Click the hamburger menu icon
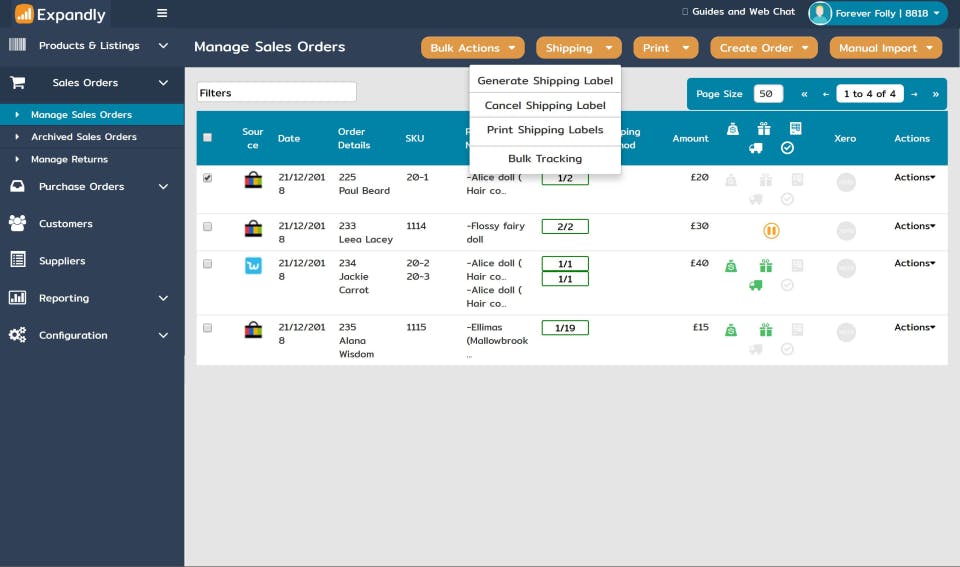 [162, 13]
